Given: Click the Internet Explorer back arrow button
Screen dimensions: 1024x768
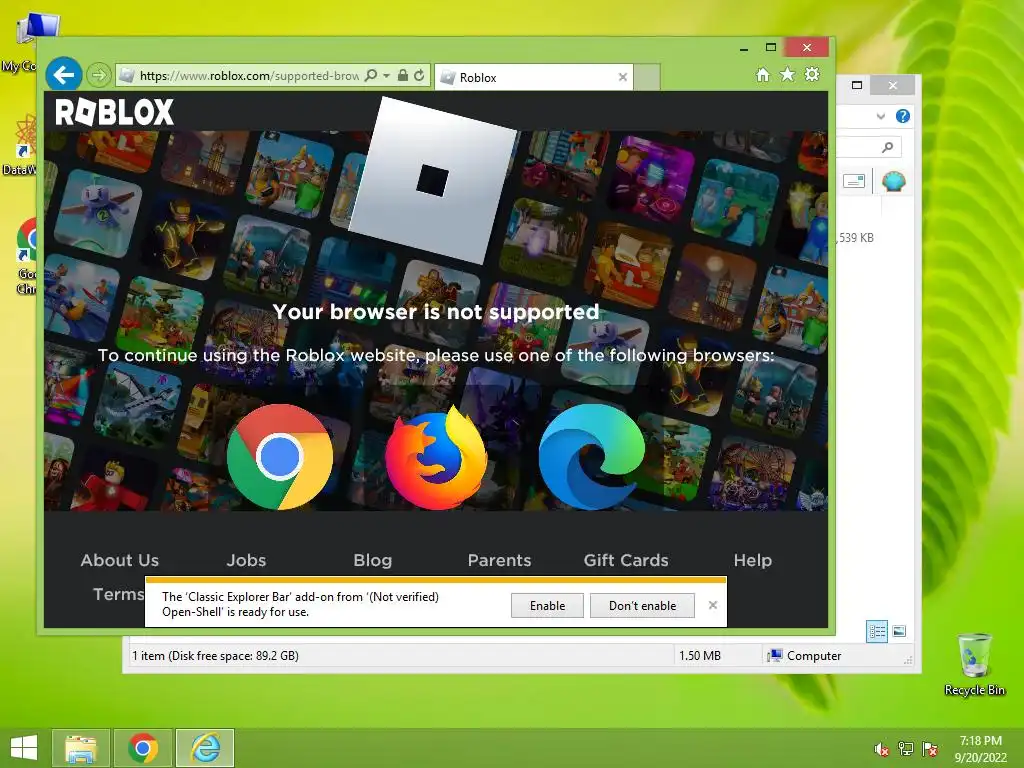Looking at the screenshot, I should coord(64,75).
